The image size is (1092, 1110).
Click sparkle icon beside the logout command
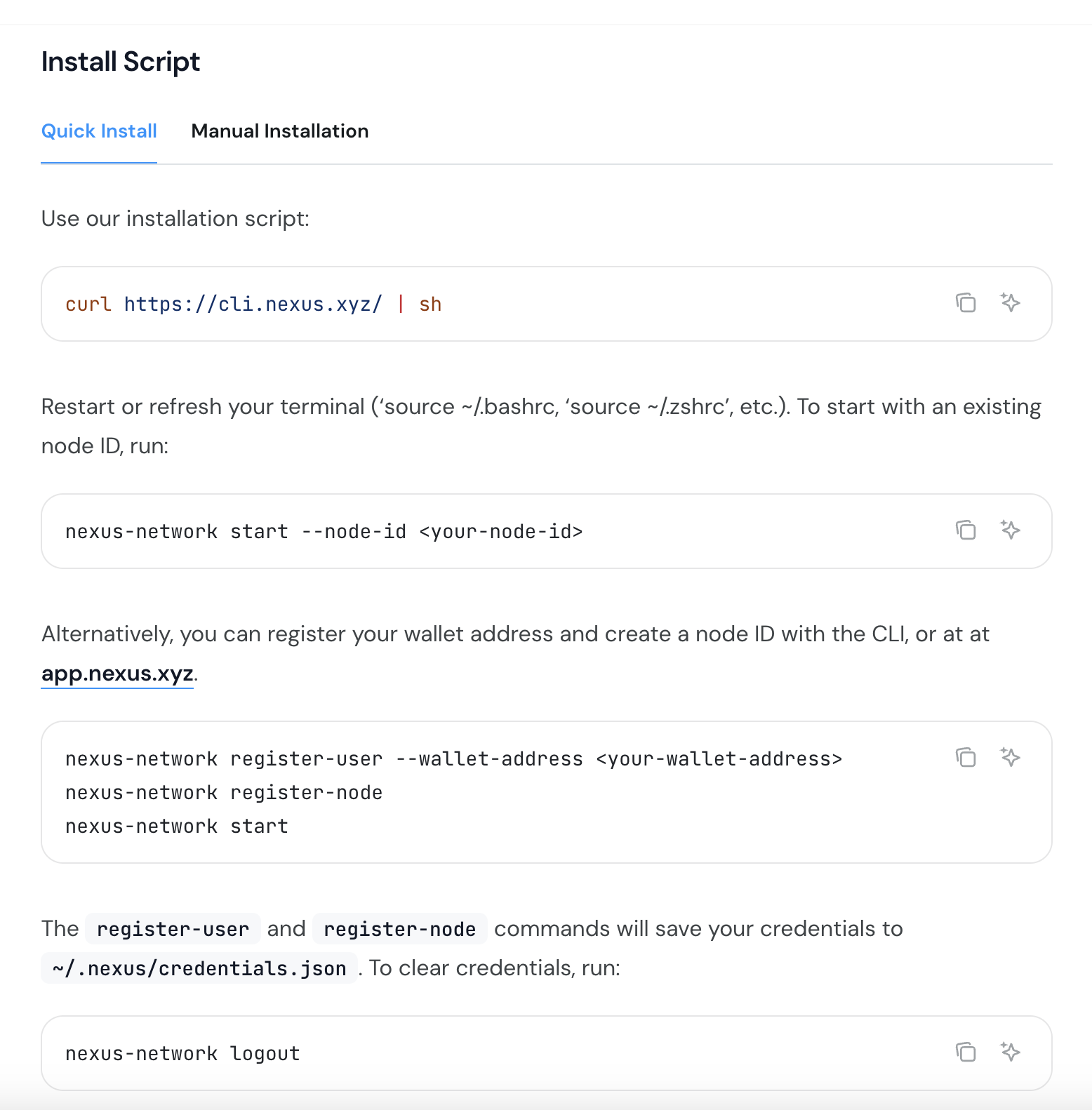pyautogui.click(x=1010, y=1052)
